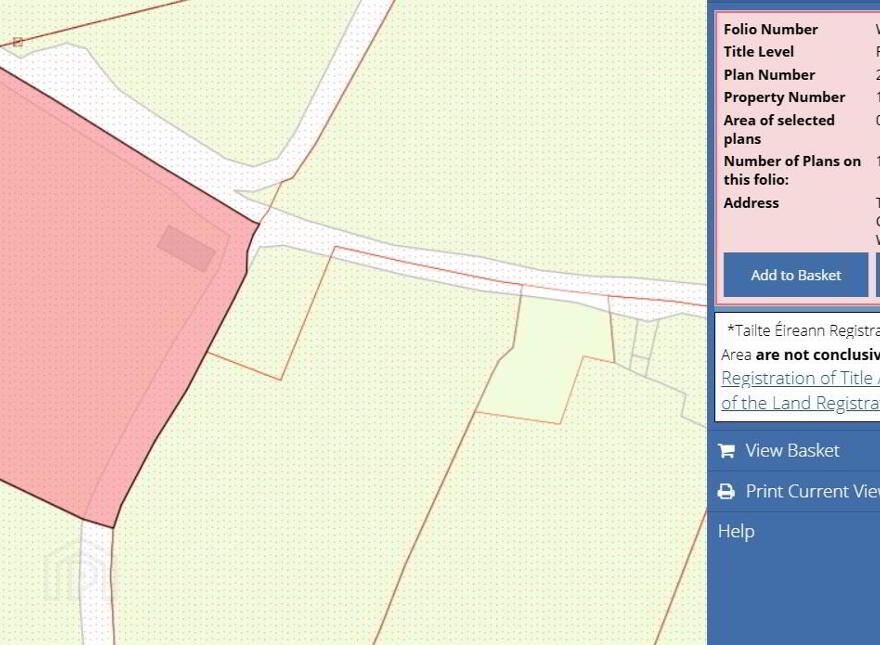Click the shopping cart icon

(x=726, y=450)
